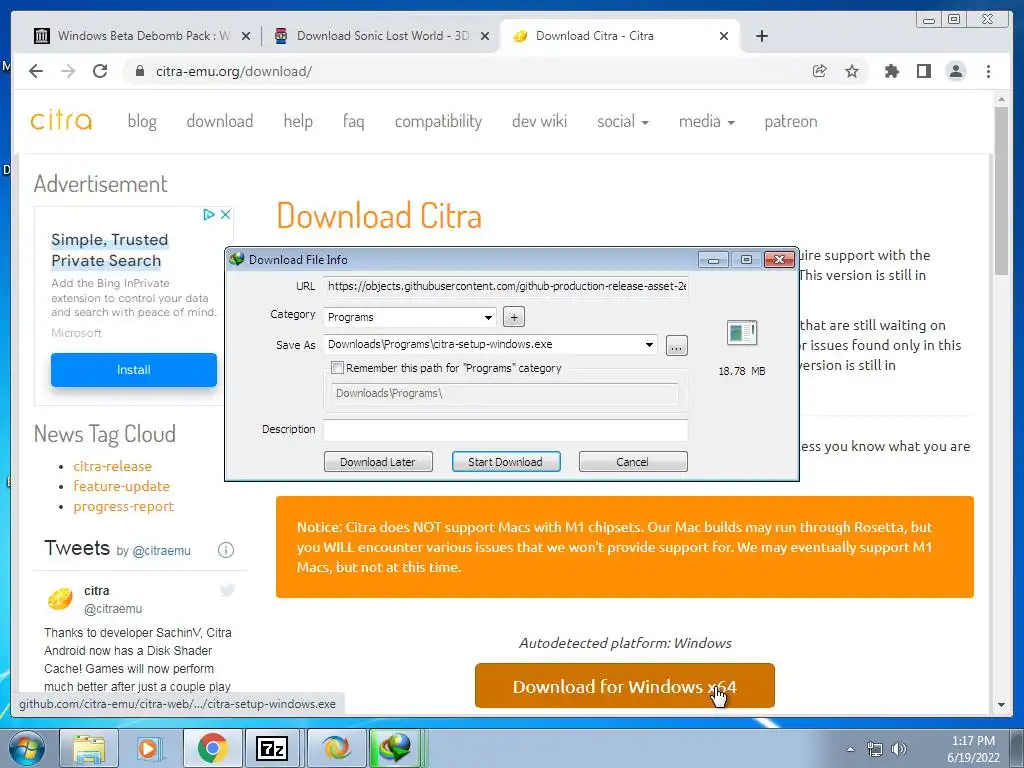Reload the Citra download page
This screenshot has height=768, width=1024.
[100, 71]
